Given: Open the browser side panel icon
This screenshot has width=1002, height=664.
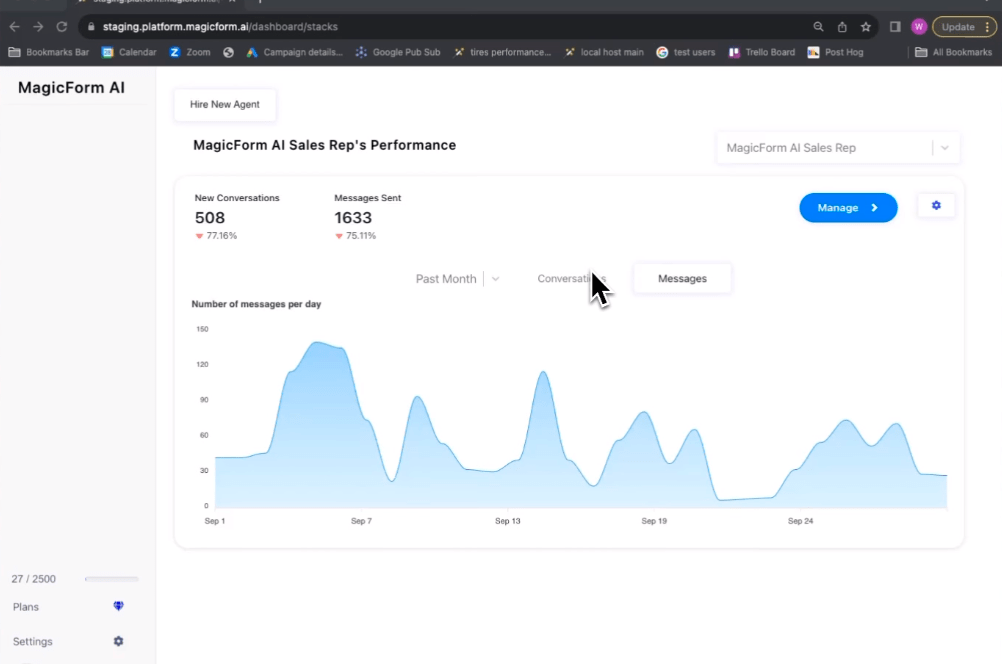Looking at the screenshot, I should 895,27.
